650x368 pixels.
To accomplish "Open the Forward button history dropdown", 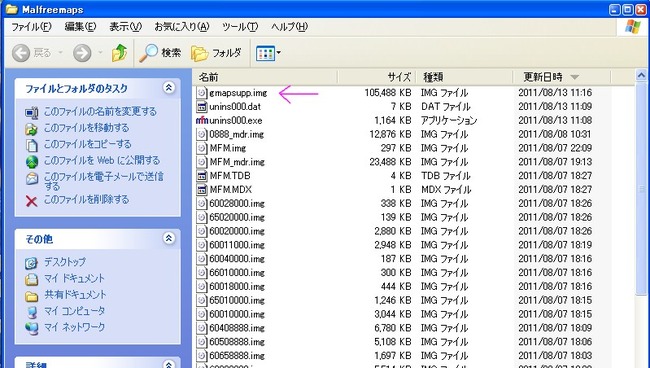I will coord(100,53).
